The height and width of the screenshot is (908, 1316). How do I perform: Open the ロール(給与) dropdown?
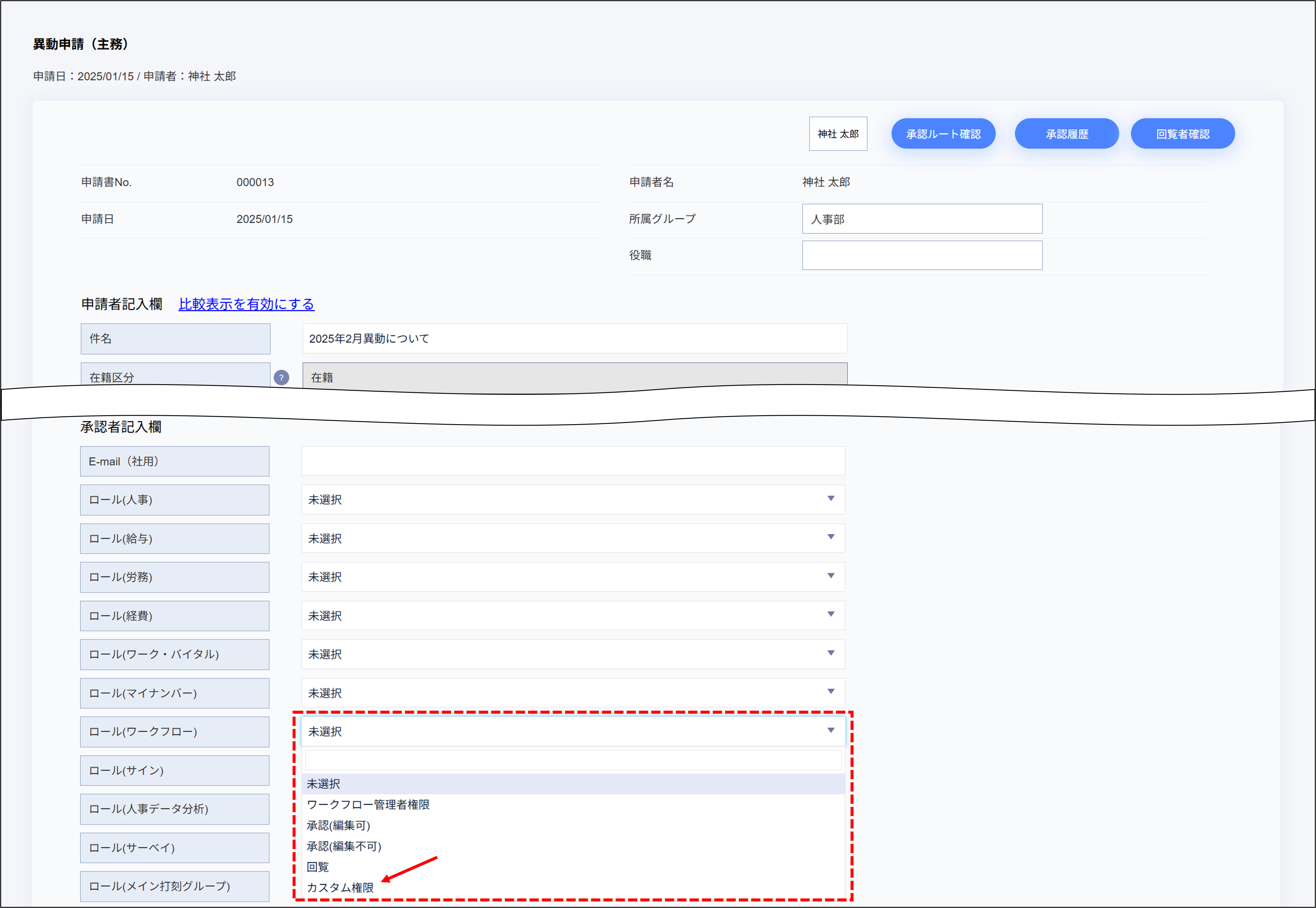[x=572, y=538]
